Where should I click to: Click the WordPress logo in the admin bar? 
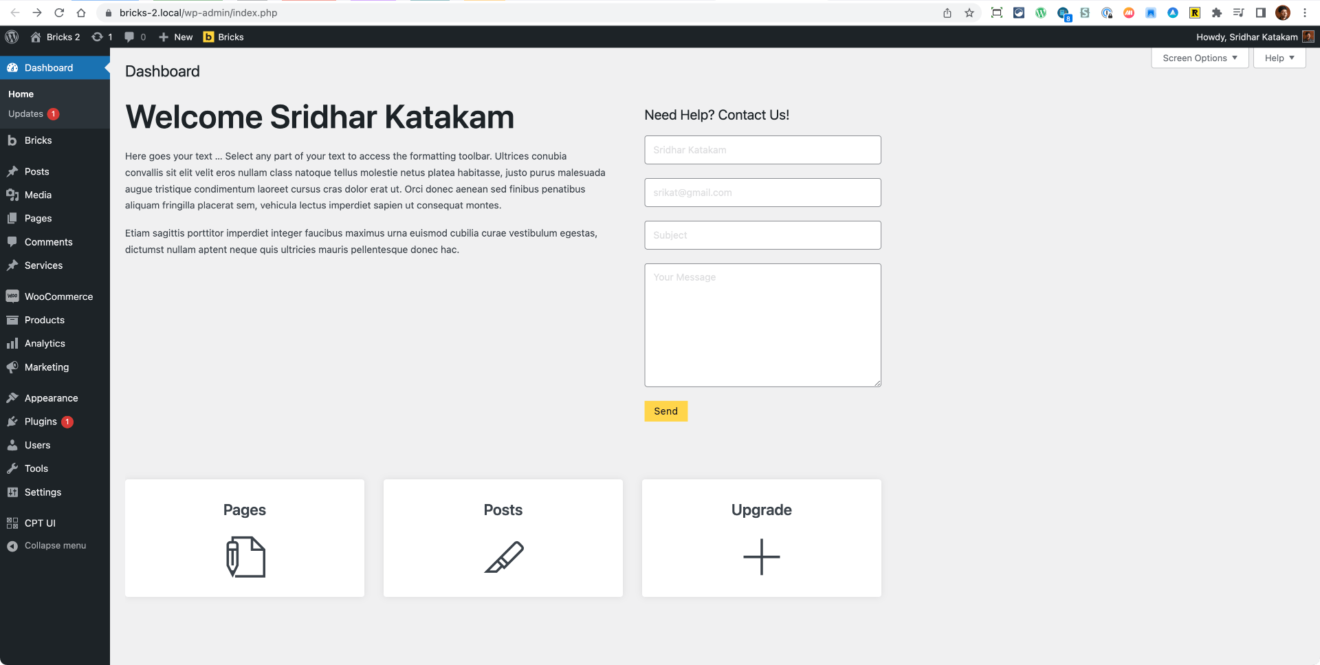pos(11,36)
